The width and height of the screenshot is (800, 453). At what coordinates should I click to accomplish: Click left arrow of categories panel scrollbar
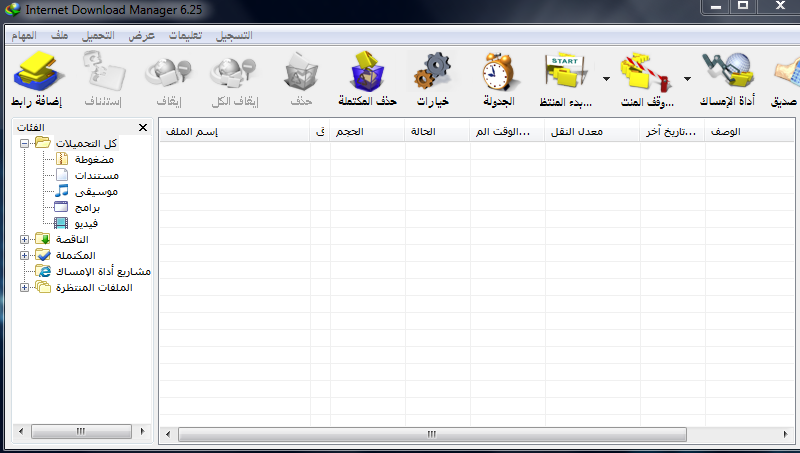click(x=21, y=432)
